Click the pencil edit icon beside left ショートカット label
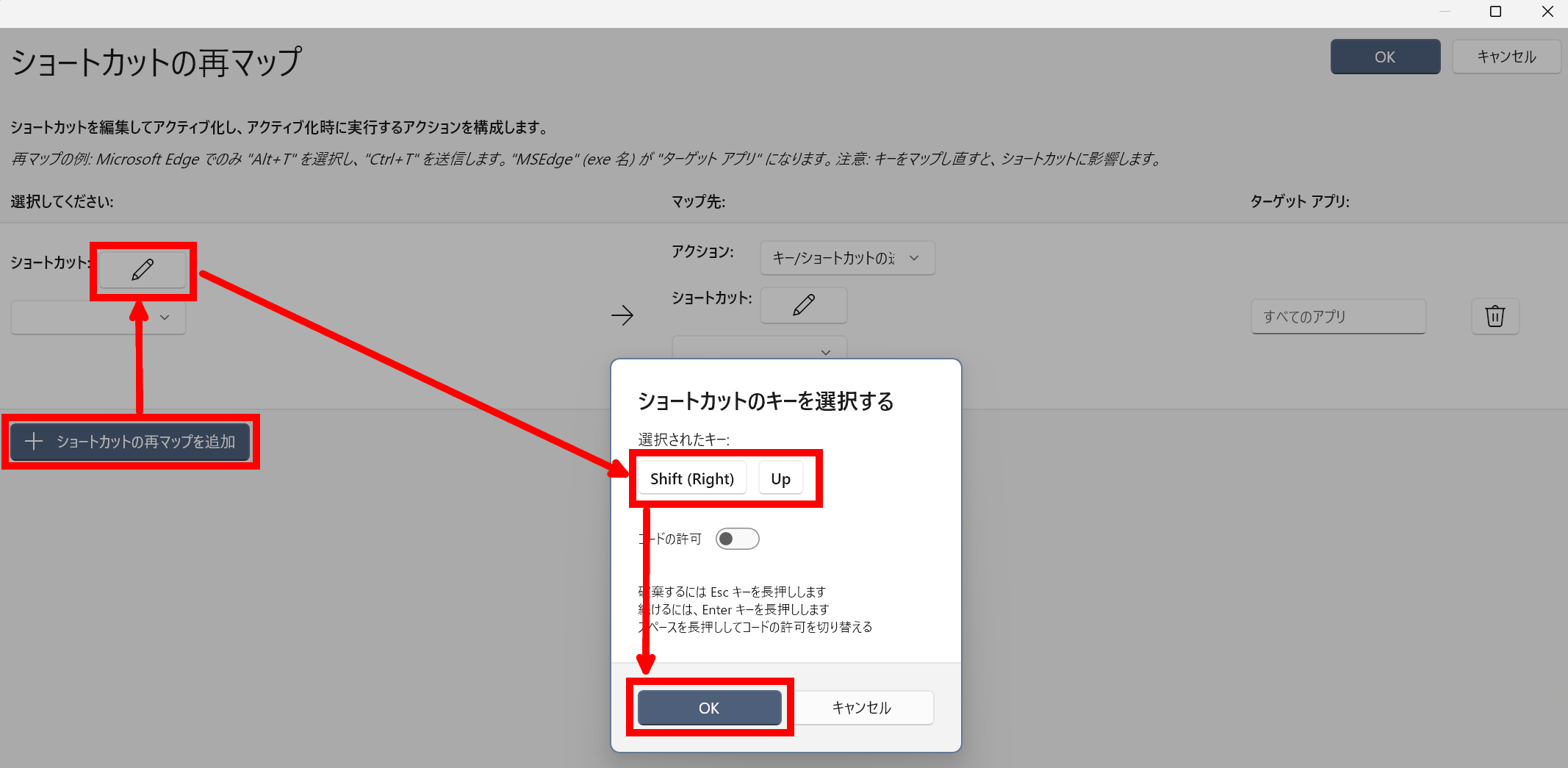The image size is (1568, 768). point(143,270)
